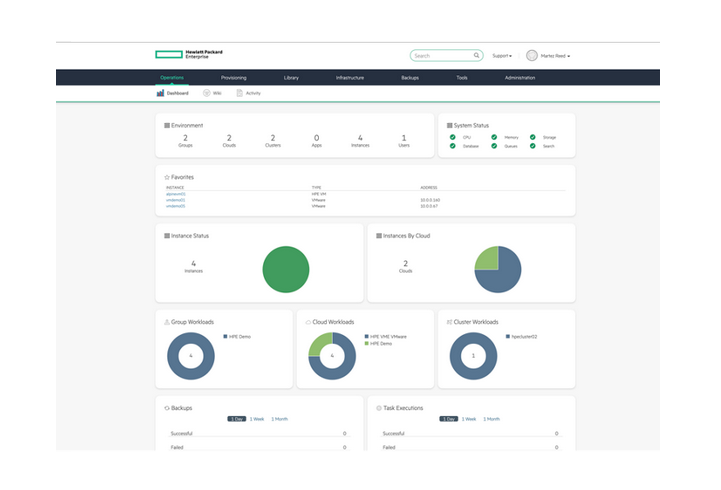
Task: Open the Provisioning menu
Action: 234,78
